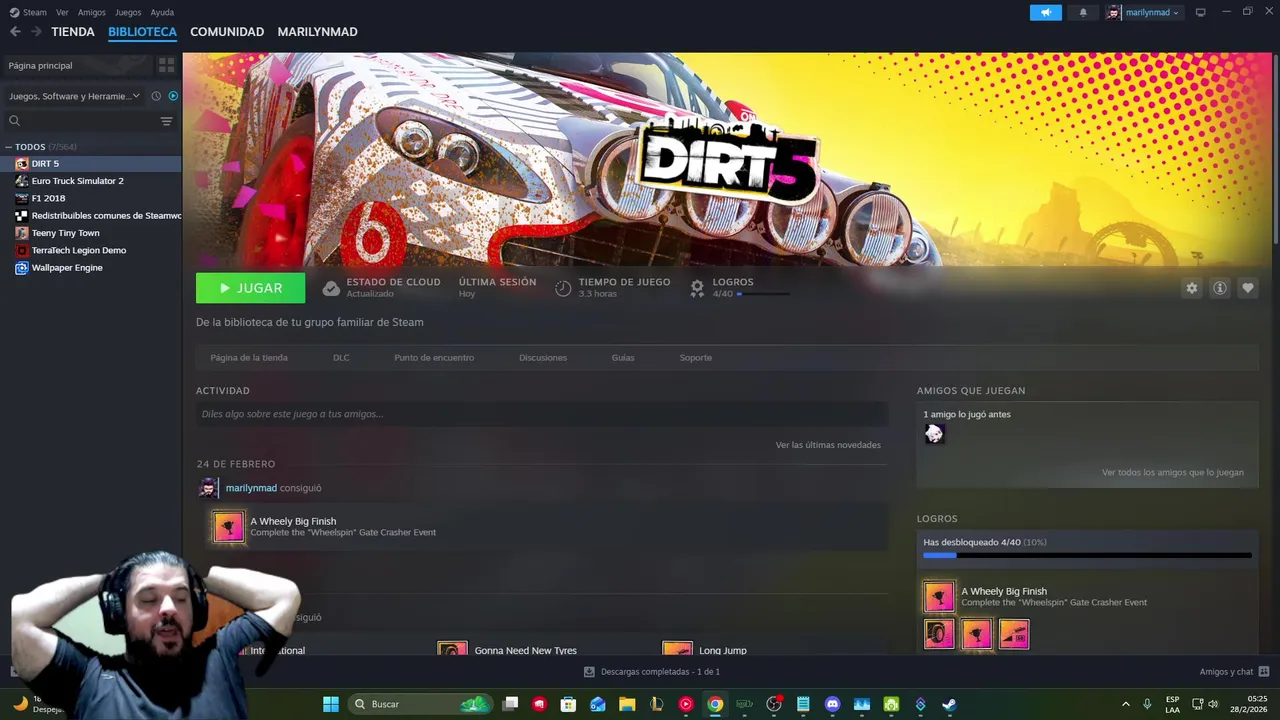Click Ver las últimas novedades

pos(828,445)
